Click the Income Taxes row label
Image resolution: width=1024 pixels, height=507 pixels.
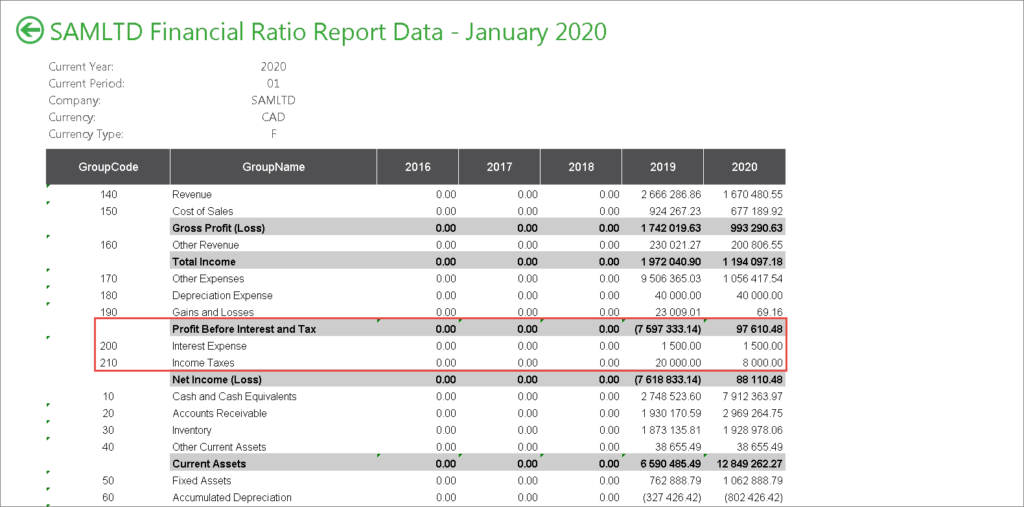(x=203, y=363)
